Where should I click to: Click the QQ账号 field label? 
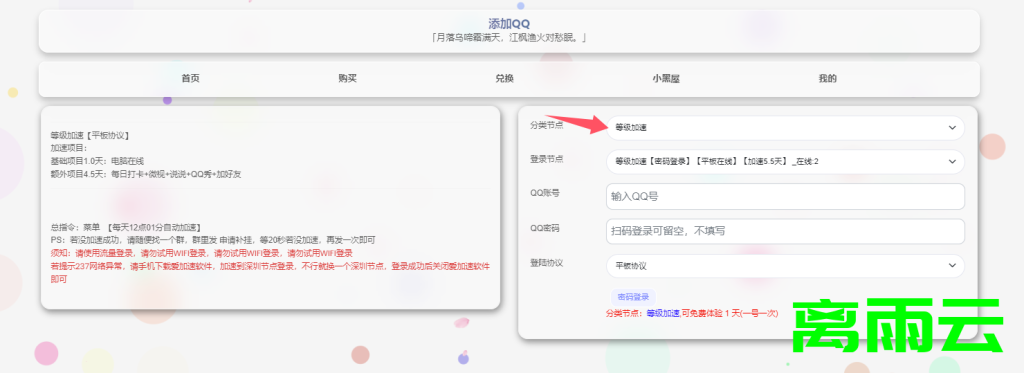[x=545, y=193]
